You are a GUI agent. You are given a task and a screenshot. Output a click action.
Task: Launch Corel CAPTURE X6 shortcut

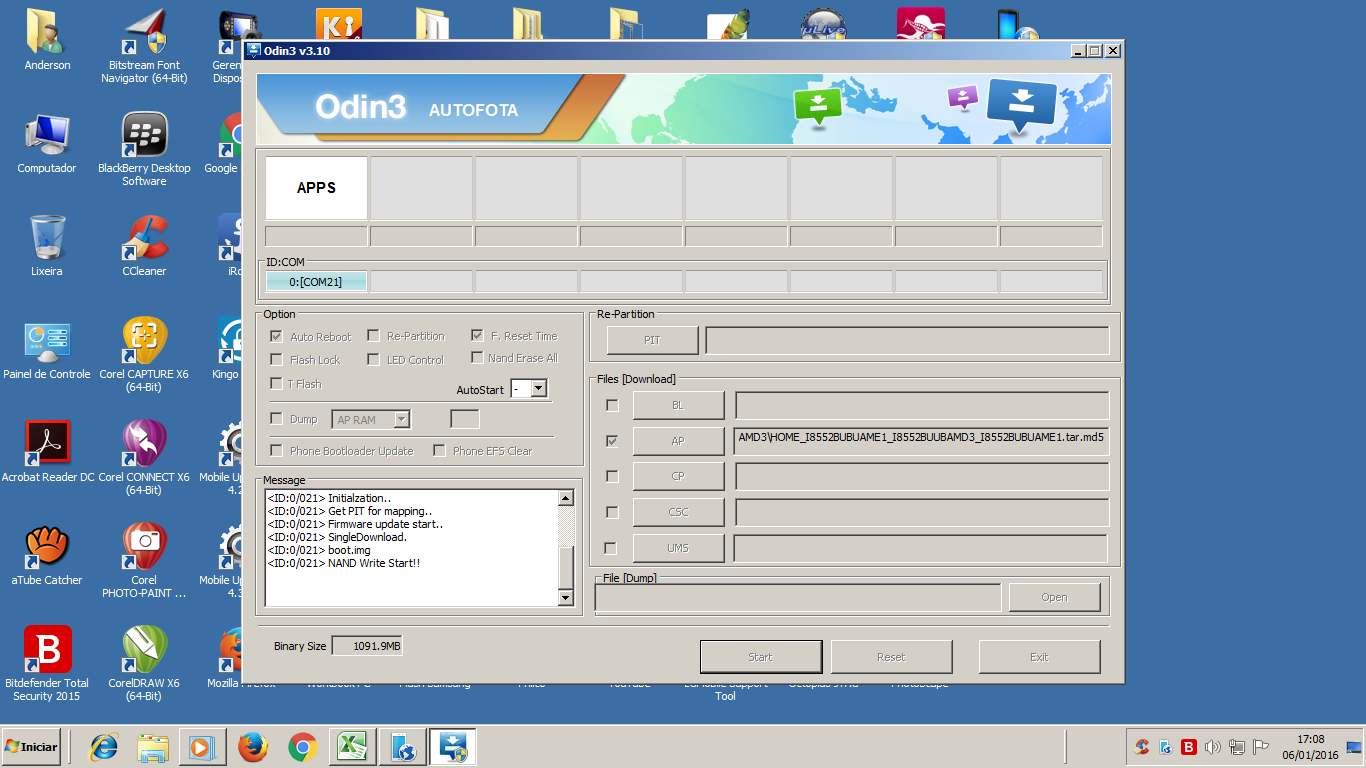pos(144,355)
